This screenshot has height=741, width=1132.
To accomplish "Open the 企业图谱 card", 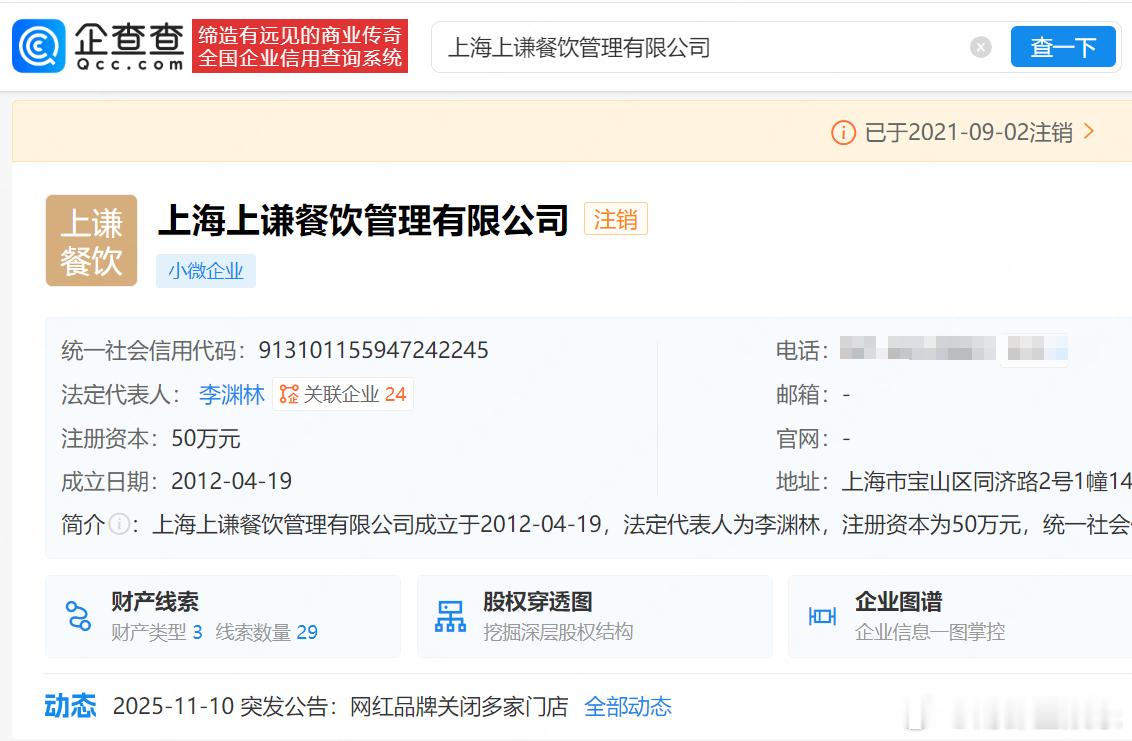I will tap(960, 616).
